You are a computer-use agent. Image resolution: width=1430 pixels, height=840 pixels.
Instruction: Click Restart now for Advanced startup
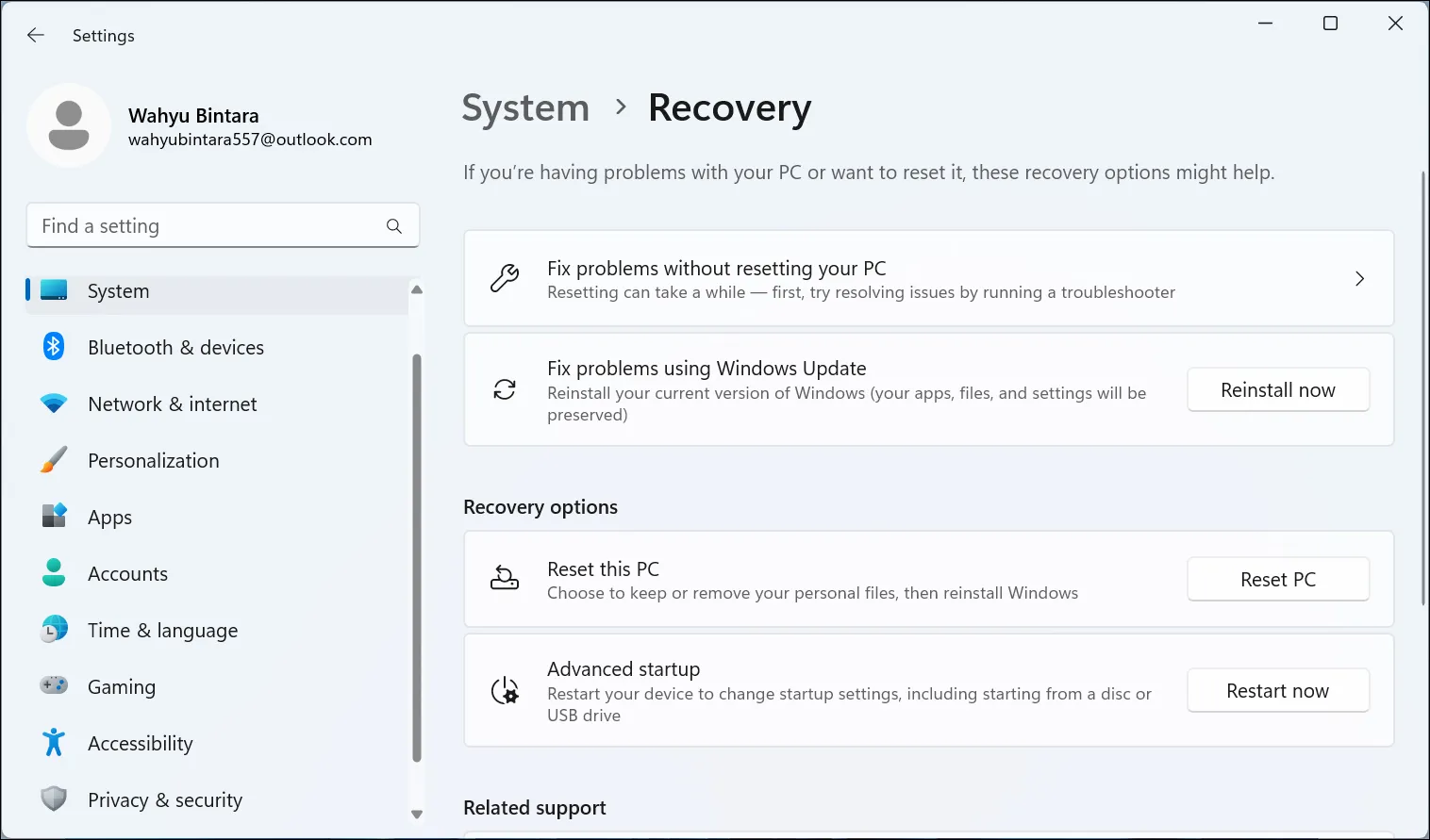tap(1277, 691)
